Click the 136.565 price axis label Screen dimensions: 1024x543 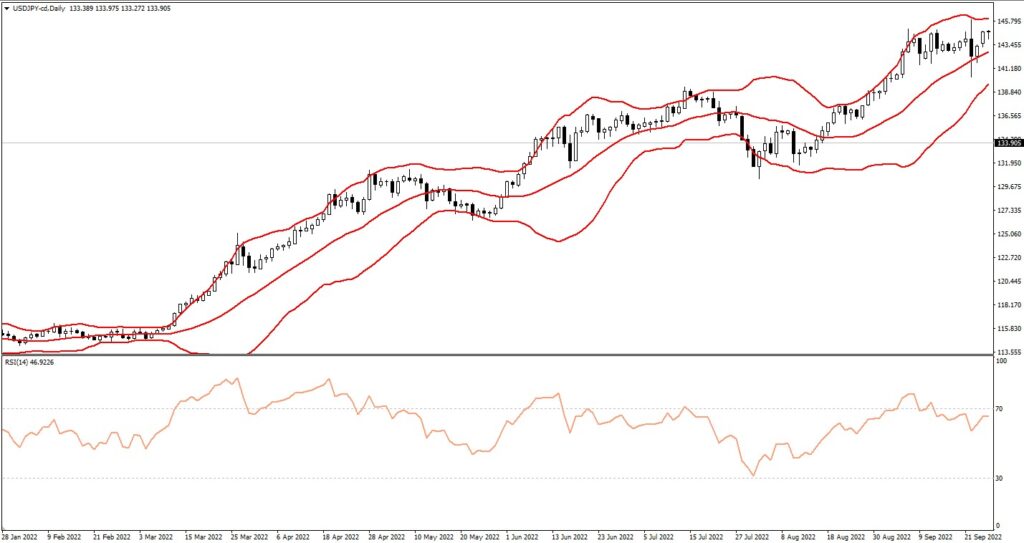(1008, 115)
